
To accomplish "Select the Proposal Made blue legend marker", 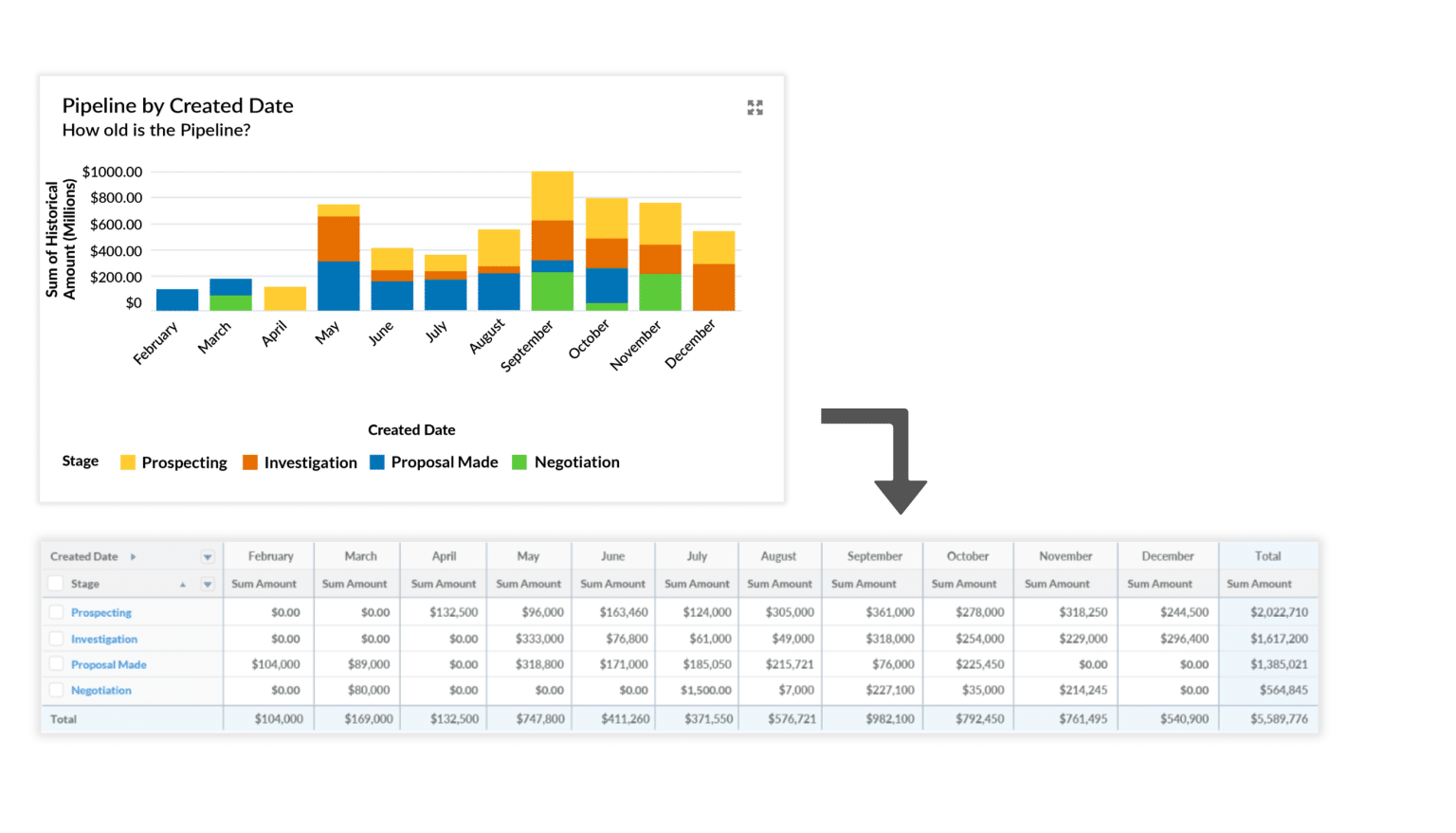I will pyautogui.click(x=375, y=462).
